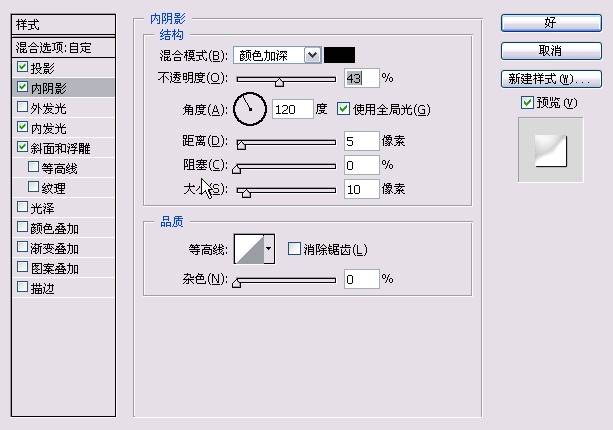Viewport: 613px width, 430px height.
Task: Click the angle field showing 120
Action: (293, 109)
